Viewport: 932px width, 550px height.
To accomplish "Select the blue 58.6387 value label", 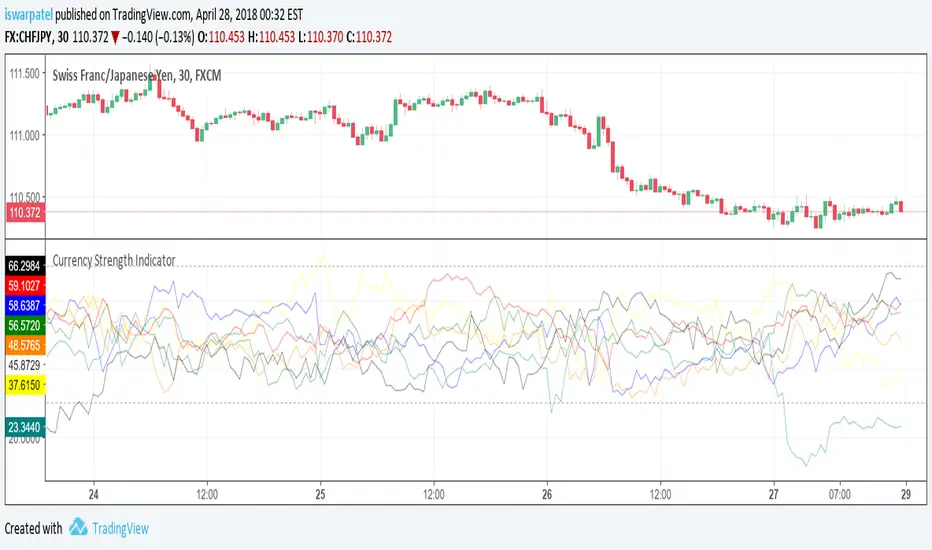I will (x=23, y=304).
